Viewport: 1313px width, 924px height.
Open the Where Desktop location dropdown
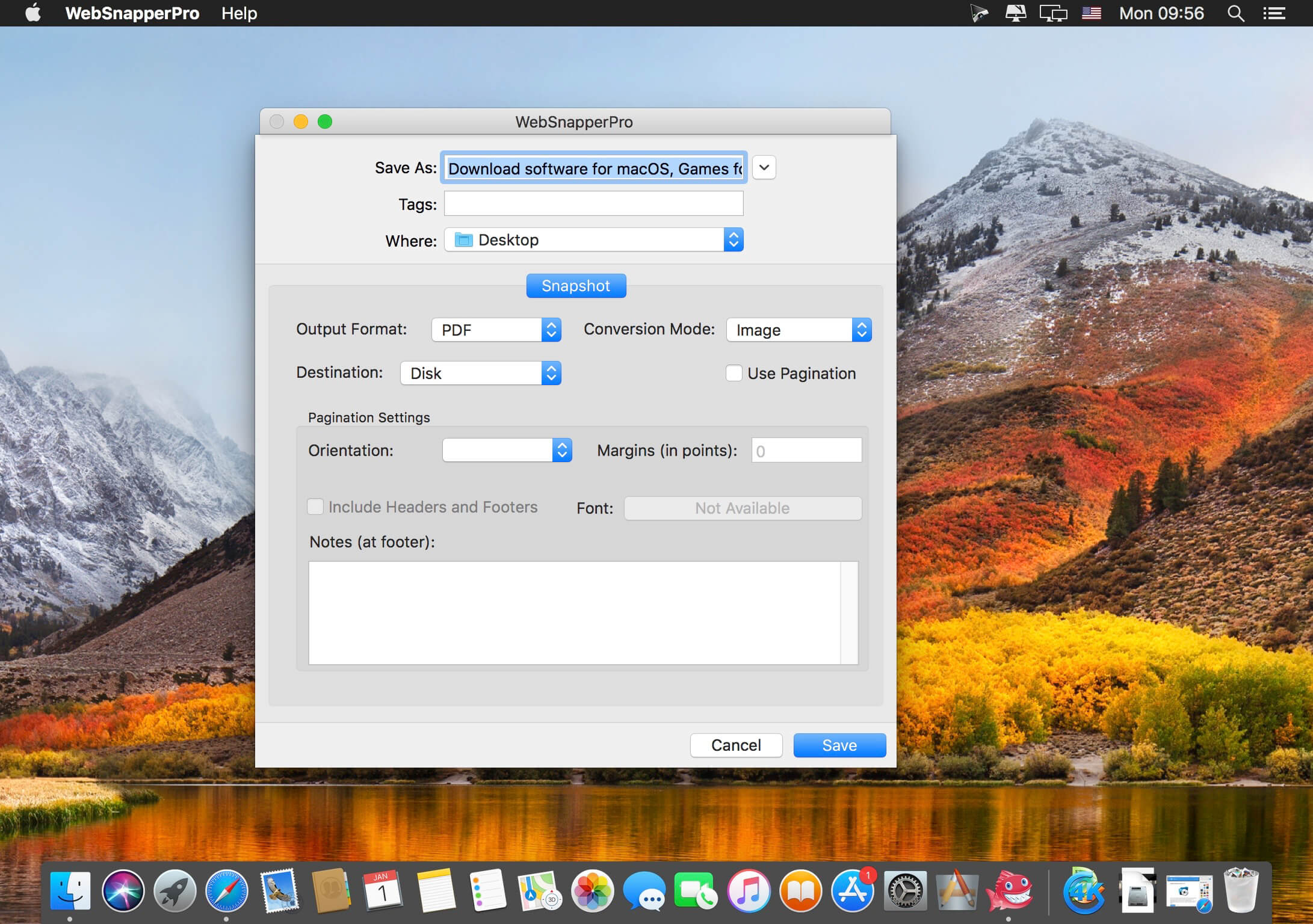pyautogui.click(x=594, y=239)
